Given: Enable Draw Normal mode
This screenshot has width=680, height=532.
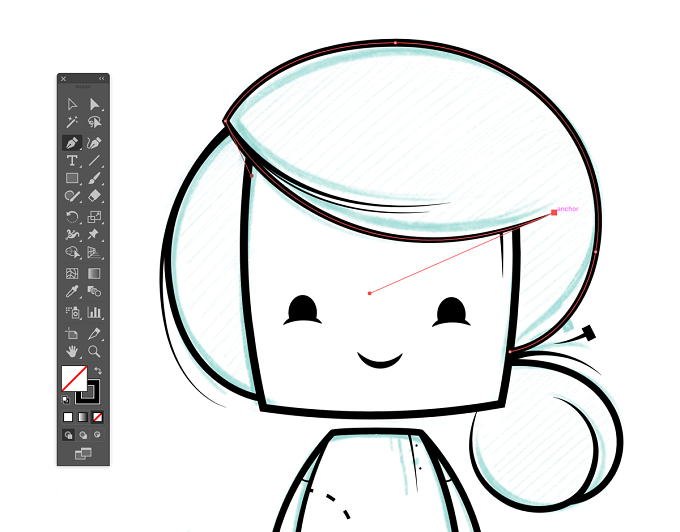Looking at the screenshot, I should click(x=69, y=434).
